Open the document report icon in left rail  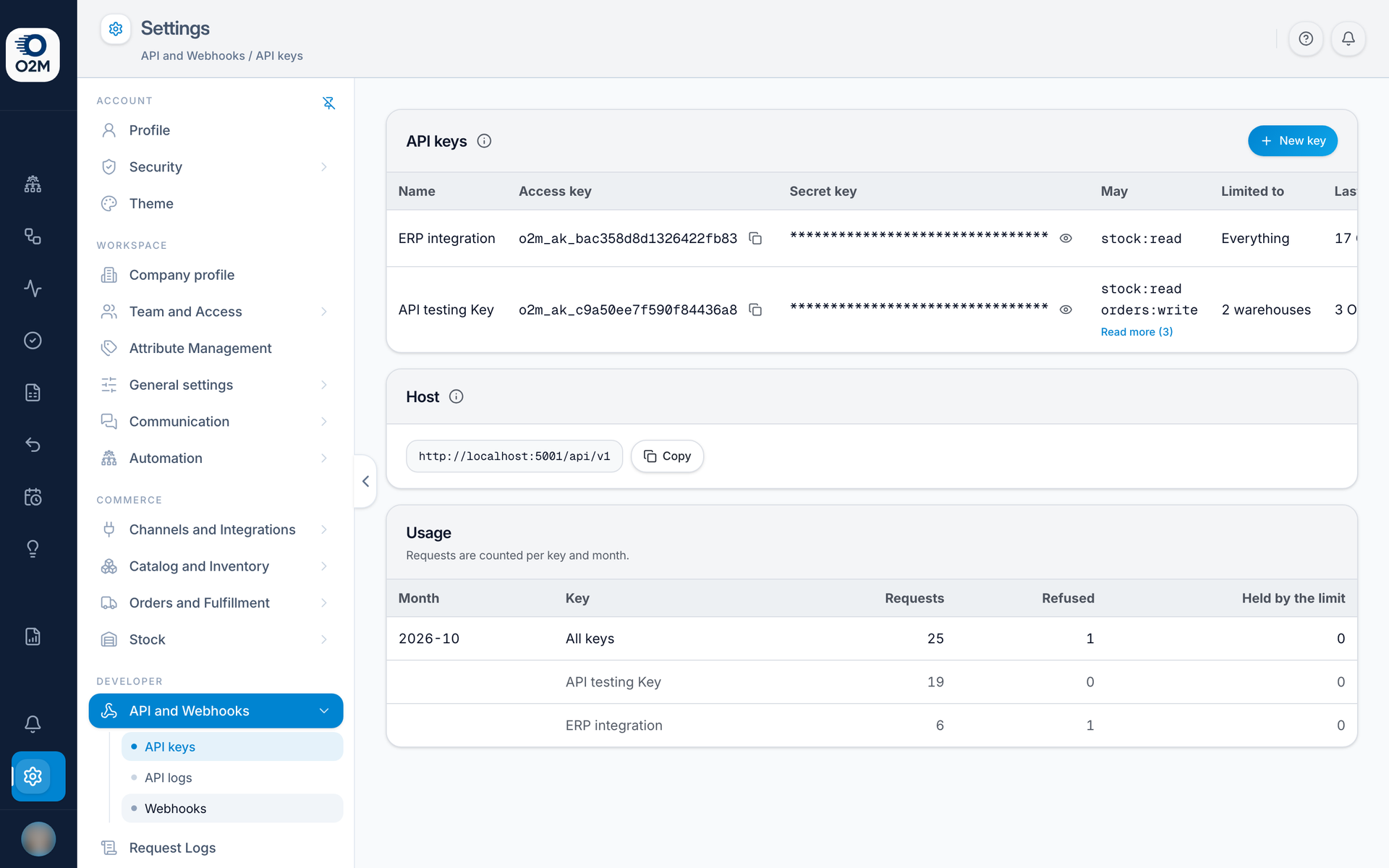point(33,637)
